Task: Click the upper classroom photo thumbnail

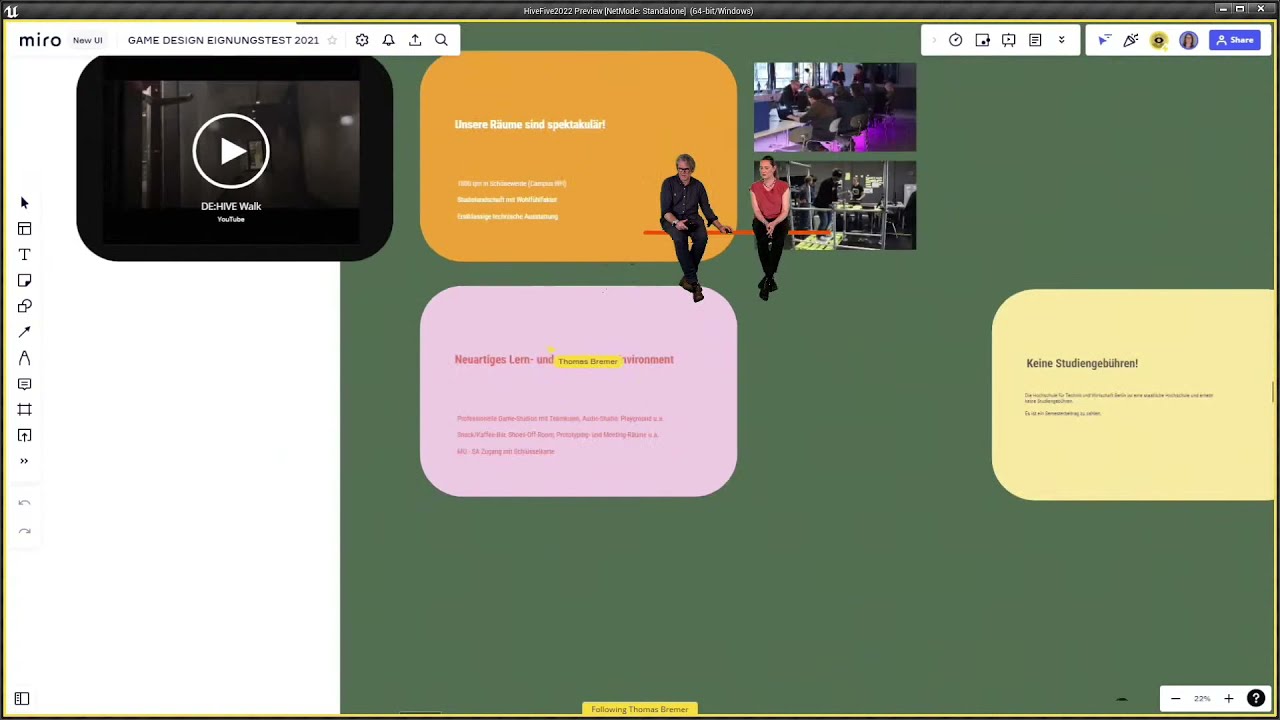Action: point(835,107)
